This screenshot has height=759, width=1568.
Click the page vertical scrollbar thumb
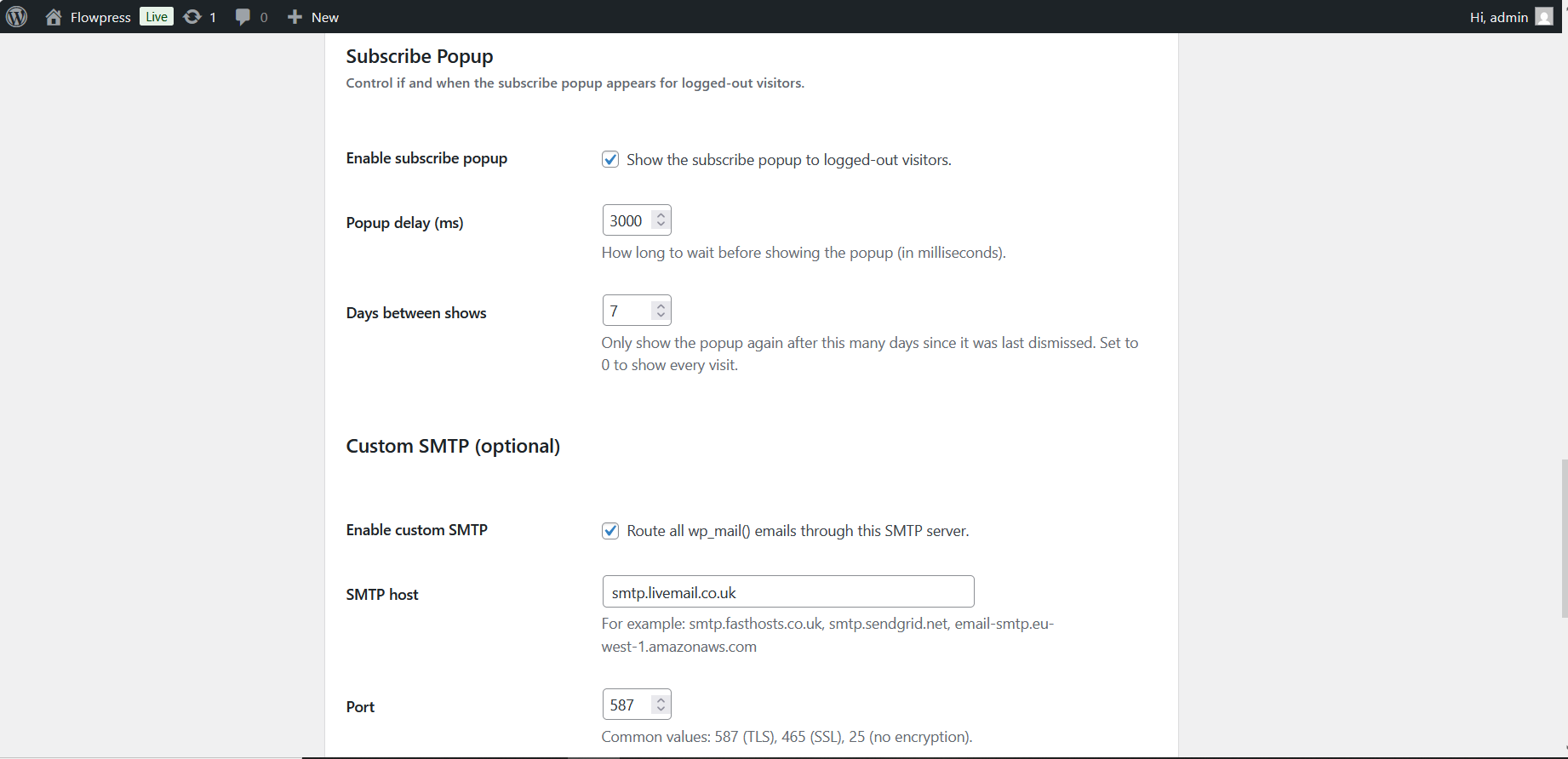point(1565,538)
